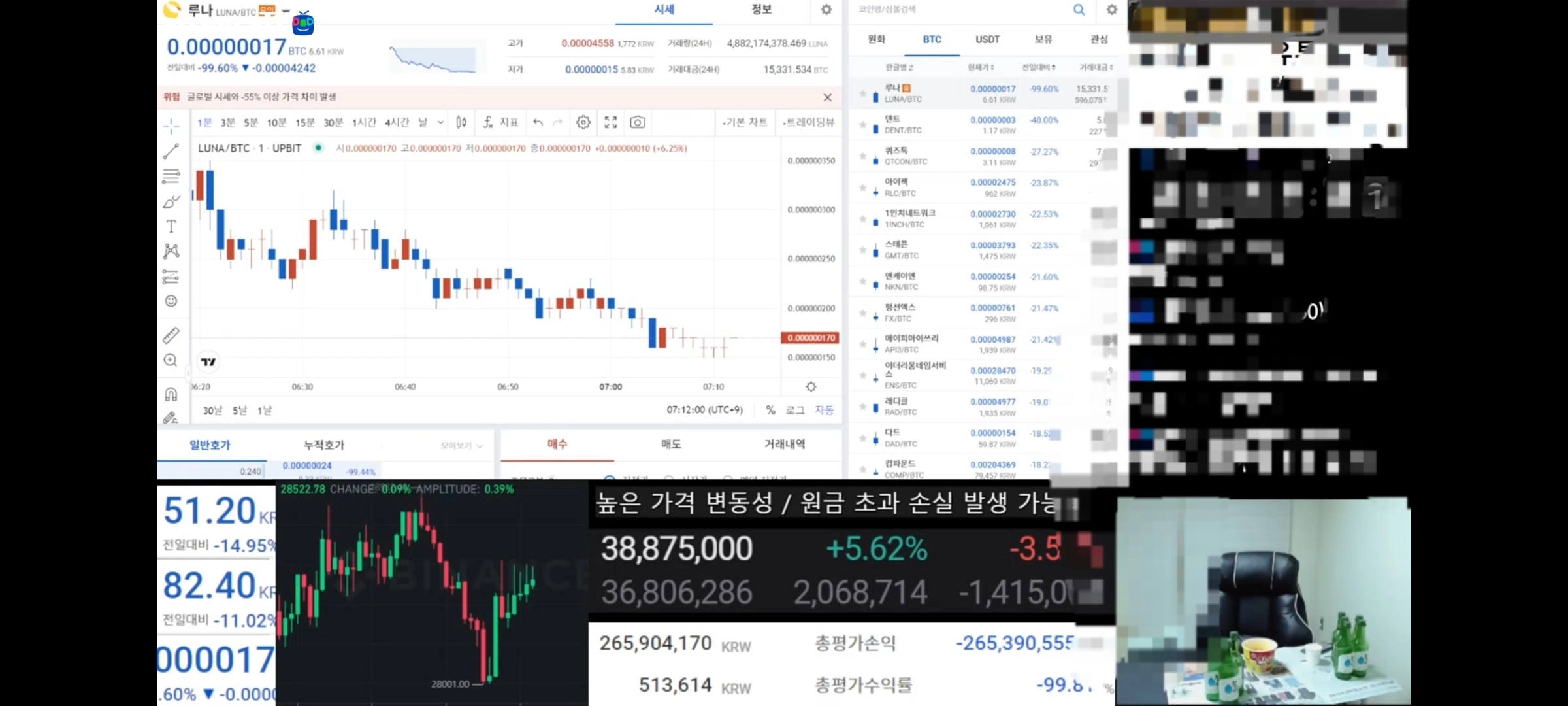Toggle fullscreen chart mode
The height and width of the screenshot is (706, 1568).
click(x=611, y=122)
